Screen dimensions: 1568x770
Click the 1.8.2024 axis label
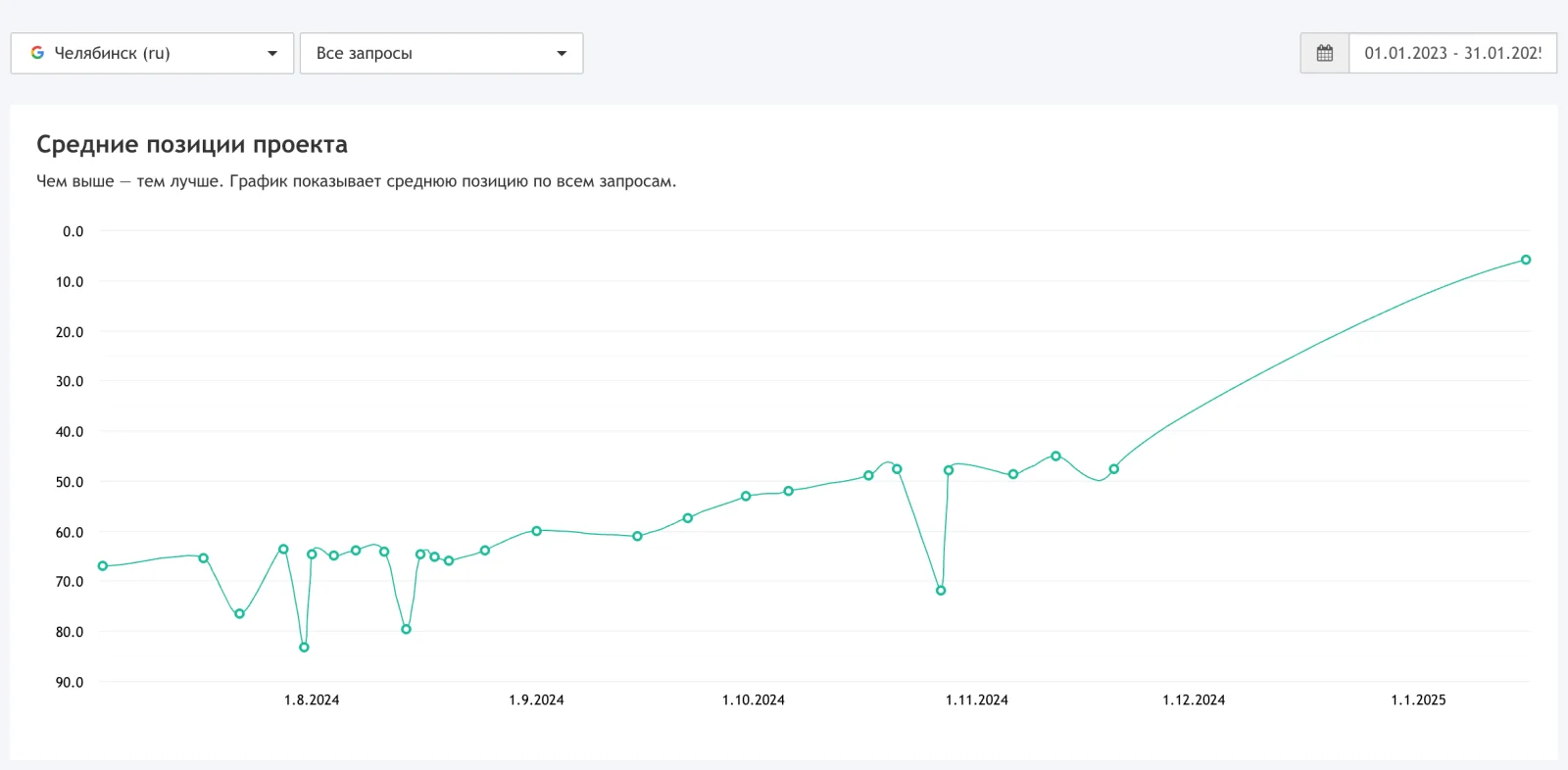click(312, 699)
